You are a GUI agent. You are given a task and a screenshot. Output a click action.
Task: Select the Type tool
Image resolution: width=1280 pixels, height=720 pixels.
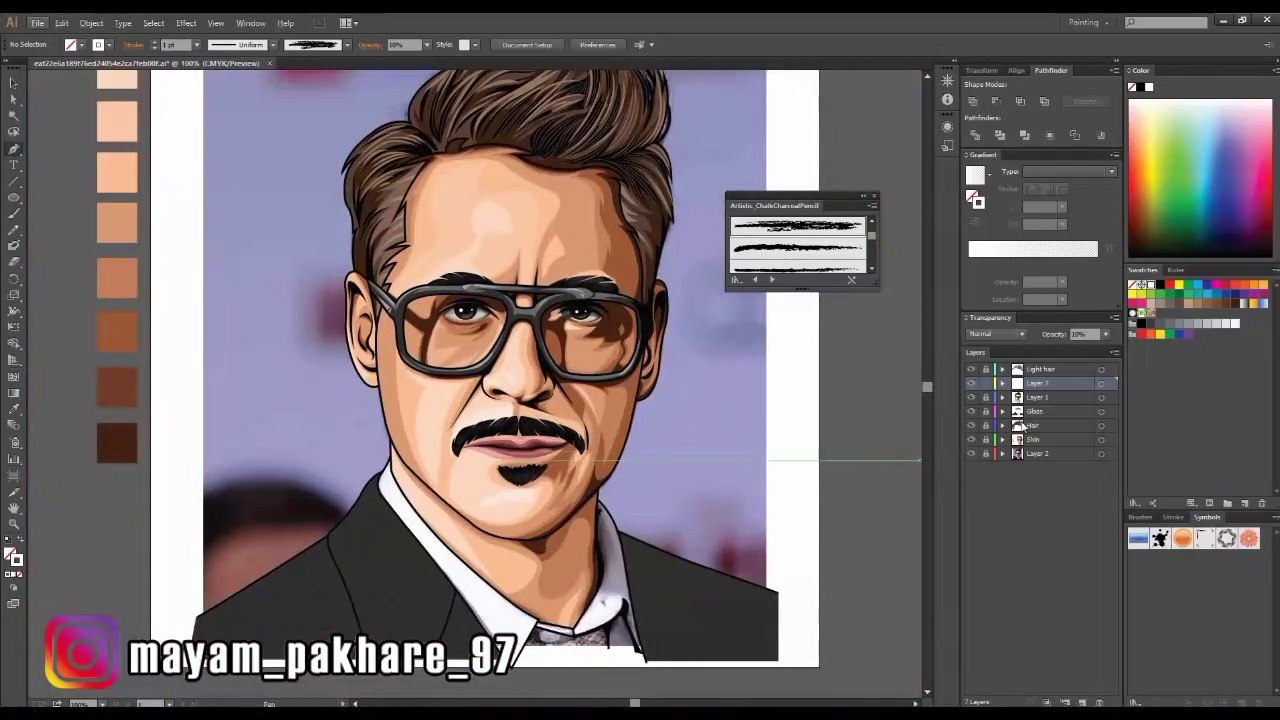pos(14,165)
